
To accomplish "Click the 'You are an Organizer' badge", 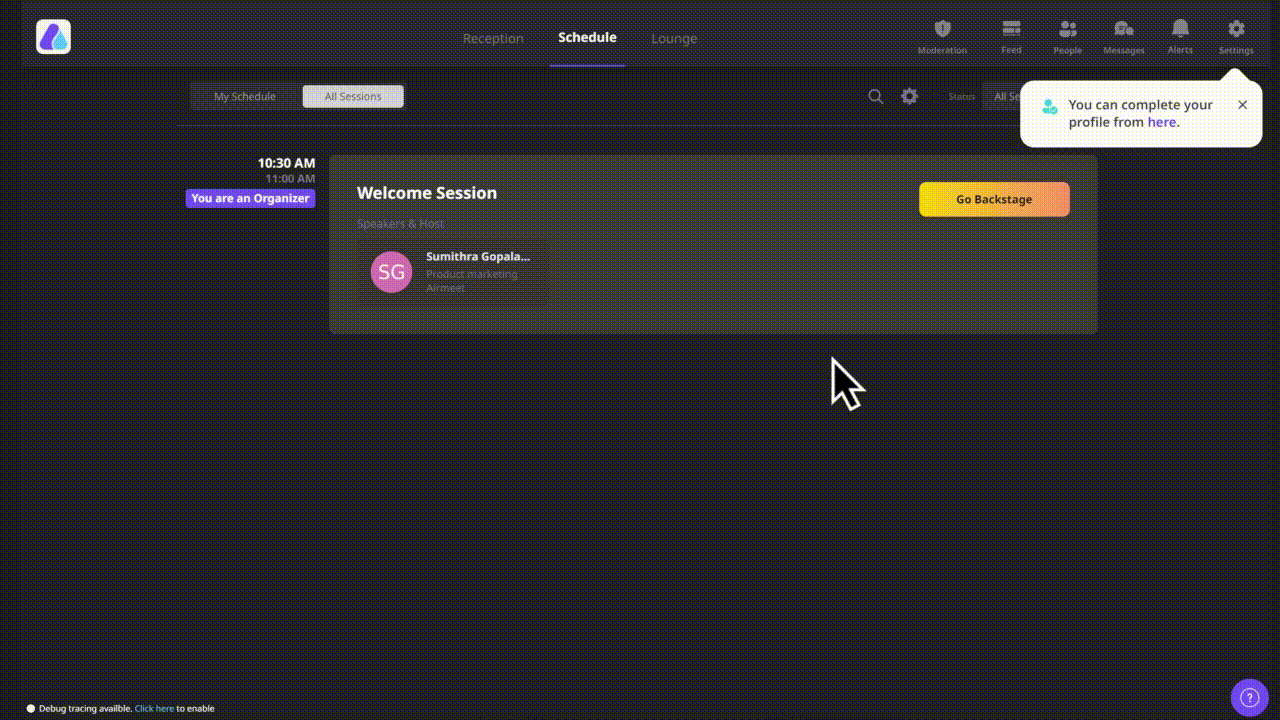I will 250,198.
